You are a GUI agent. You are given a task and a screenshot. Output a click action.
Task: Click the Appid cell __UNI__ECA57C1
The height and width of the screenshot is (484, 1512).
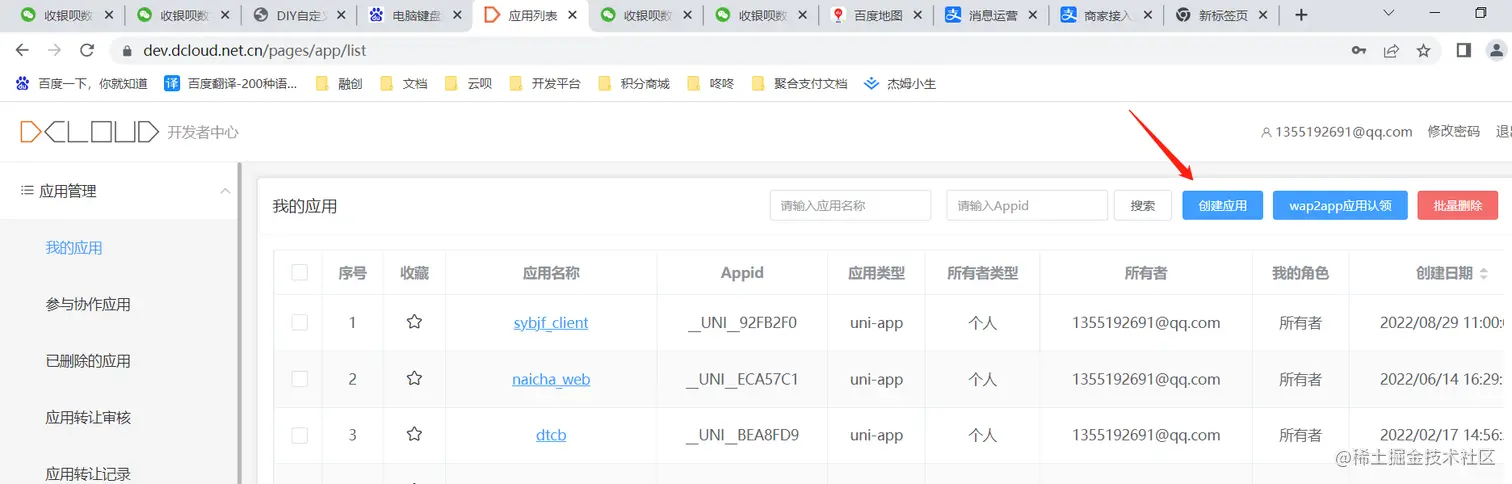pos(742,379)
